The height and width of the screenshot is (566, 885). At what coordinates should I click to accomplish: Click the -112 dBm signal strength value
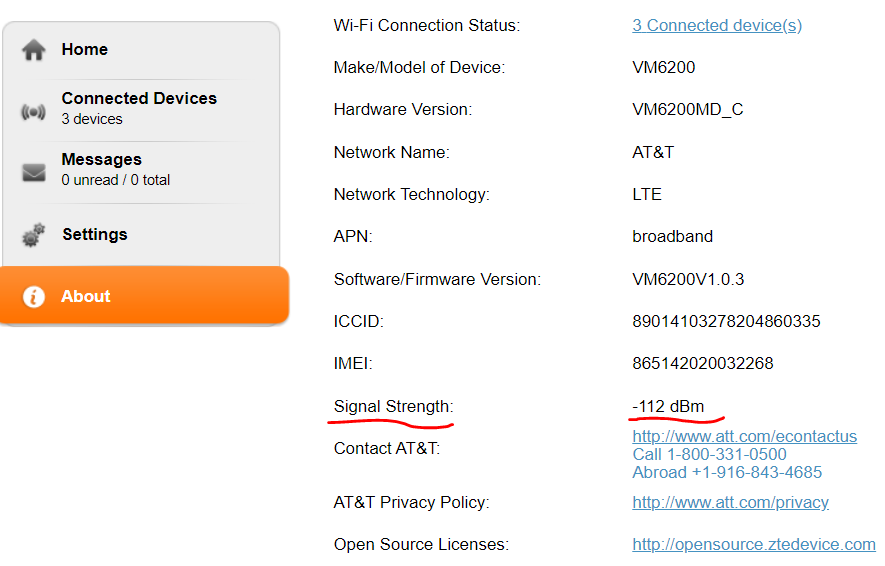(668, 407)
